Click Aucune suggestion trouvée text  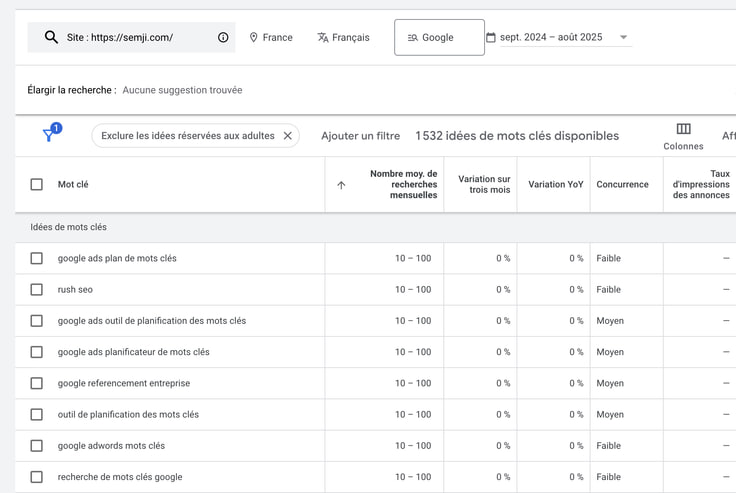click(182, 90)
